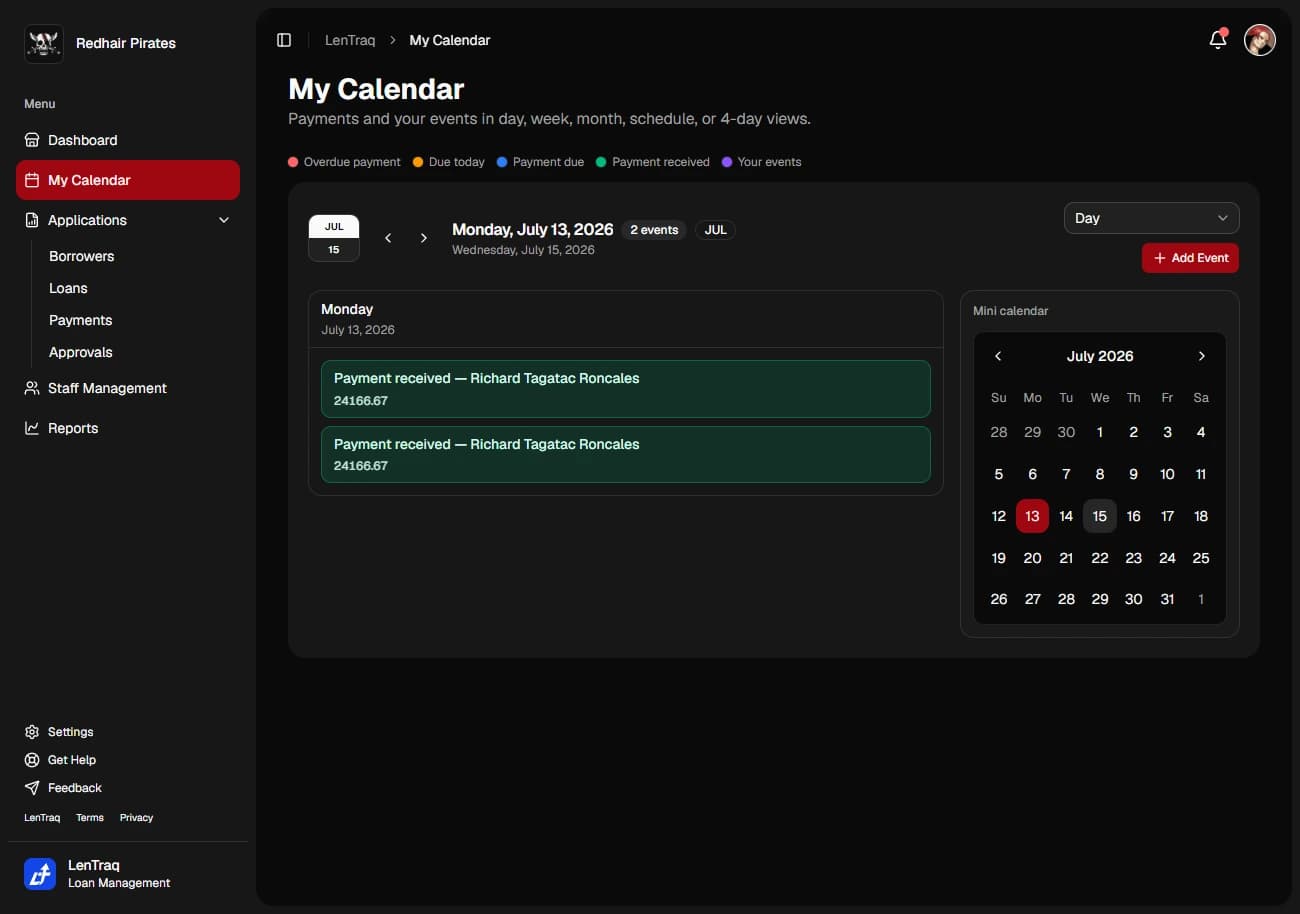Toggle the sidebar panel icon
The image size is (1300, 914).
pos(284,40)
